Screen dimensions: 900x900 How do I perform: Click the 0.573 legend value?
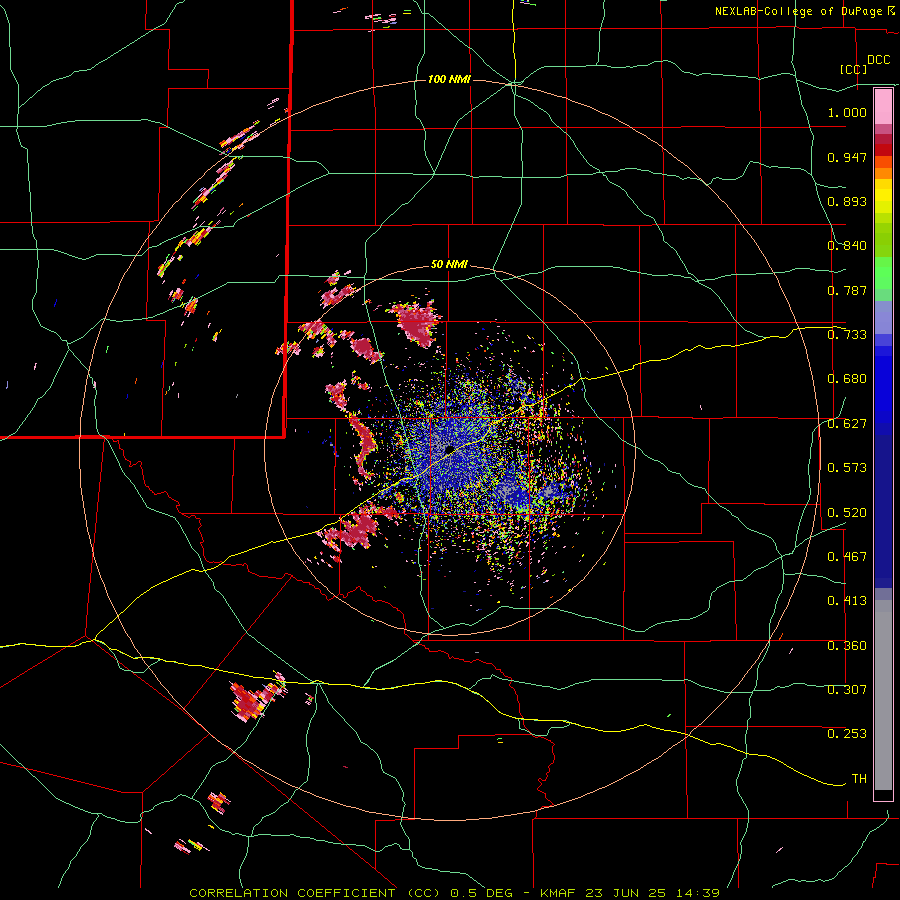[x=847, y=468]
